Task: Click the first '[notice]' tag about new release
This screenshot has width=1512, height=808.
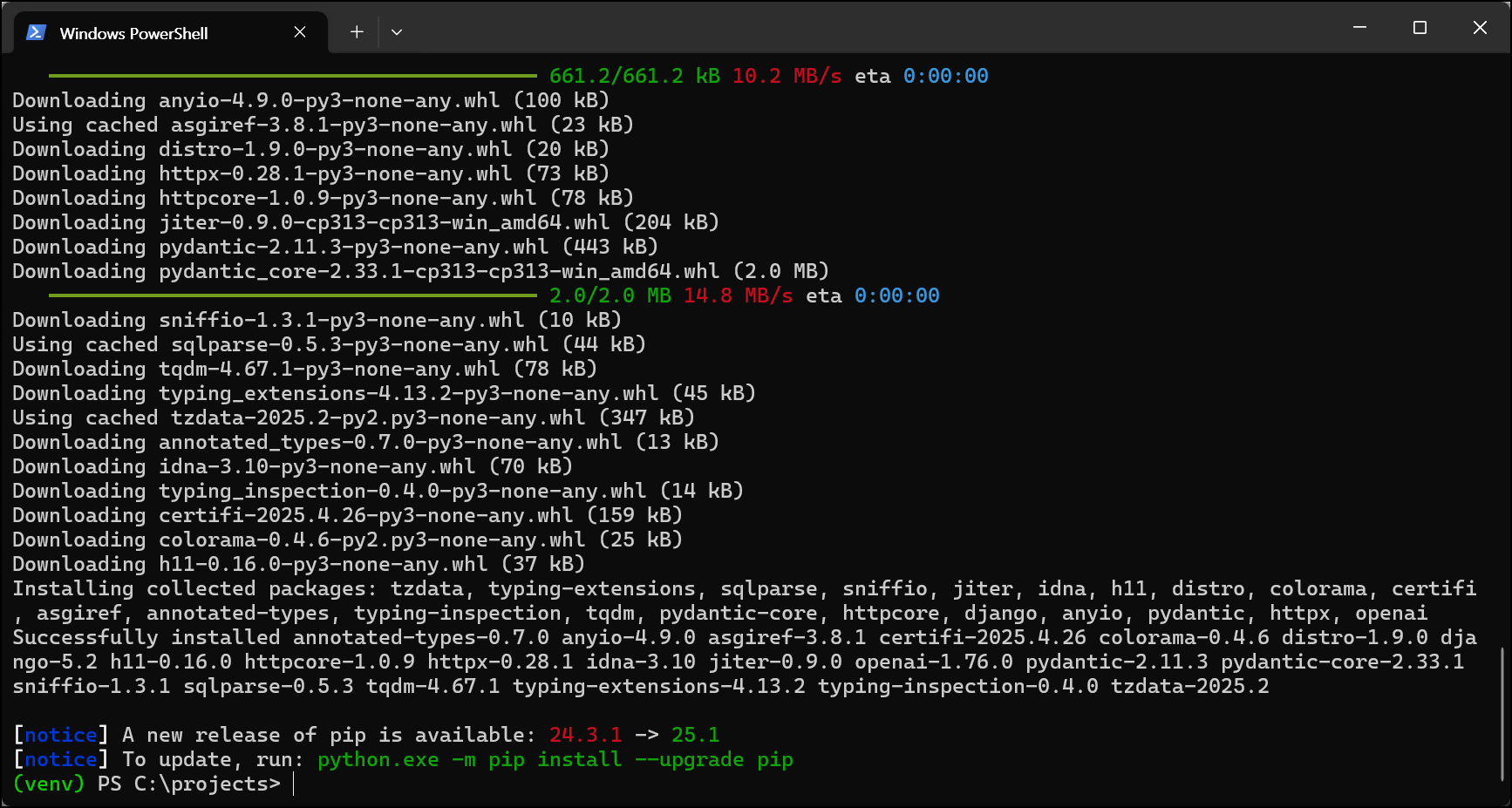Action: (x=61, y=735)
